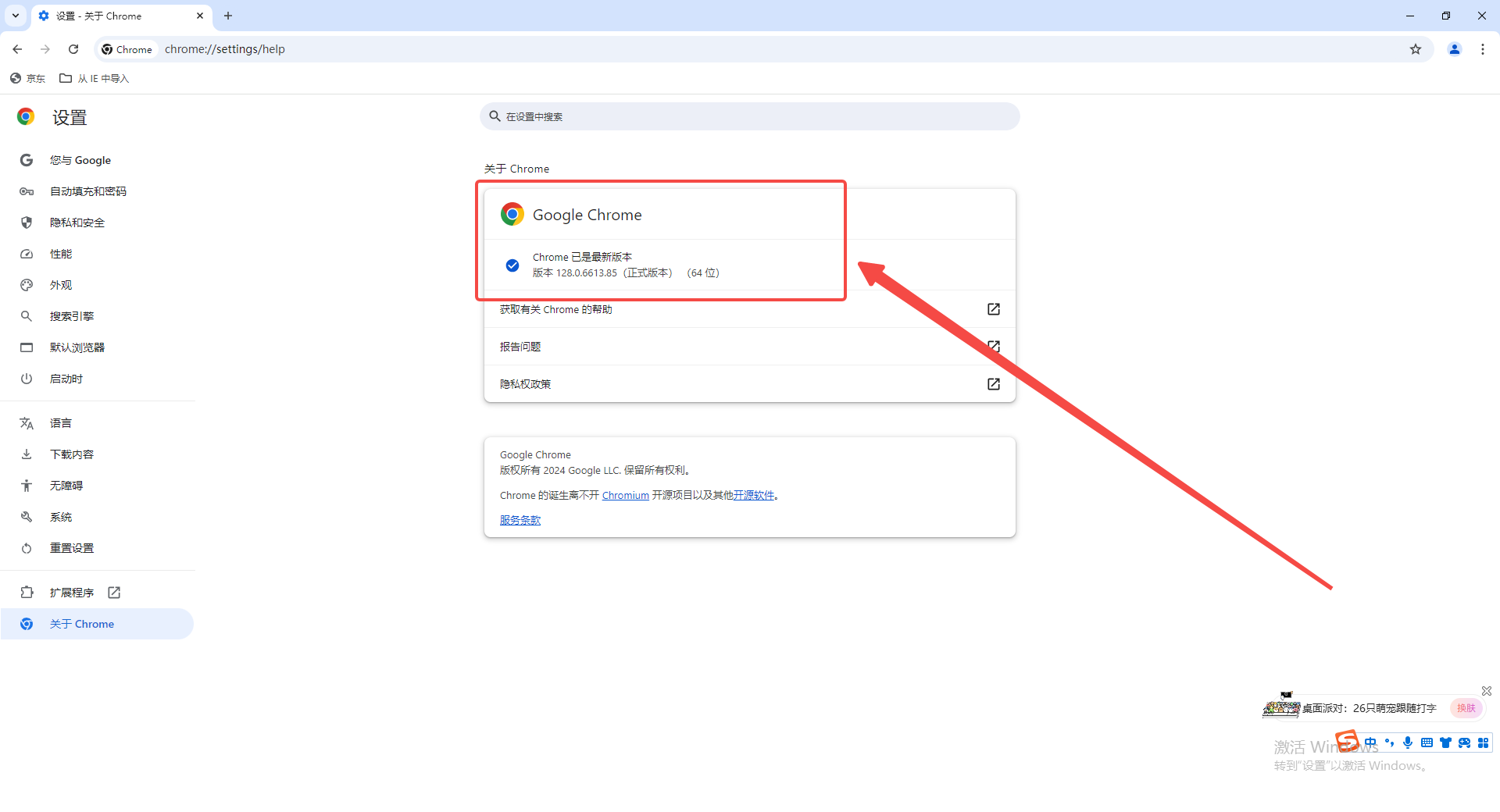This screenshot has width=1500, height=812.
Task: Click the 系统 wrench icon
Action: click(27, 517)
